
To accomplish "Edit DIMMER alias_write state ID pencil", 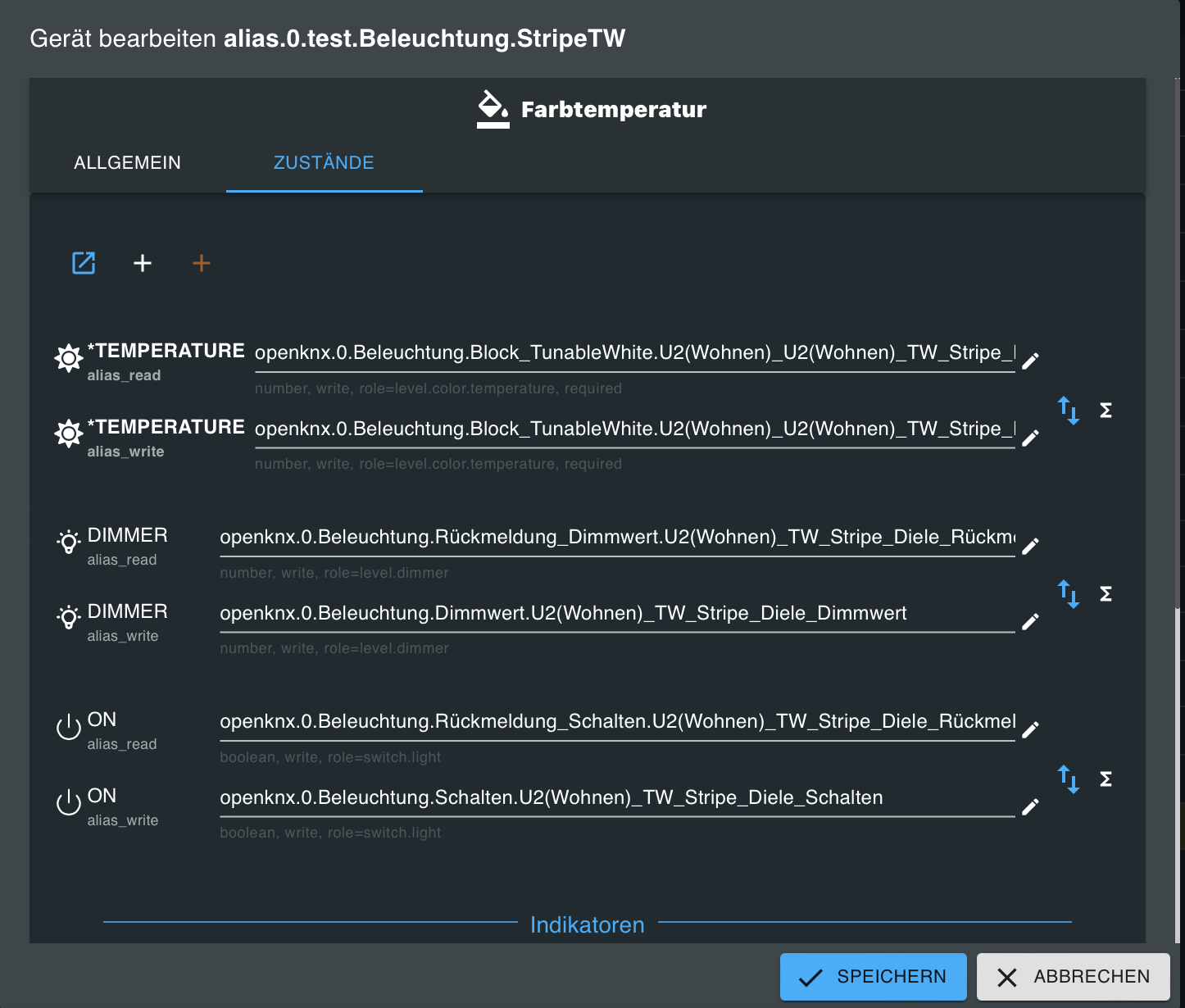I will click(x=1031, y=622).
